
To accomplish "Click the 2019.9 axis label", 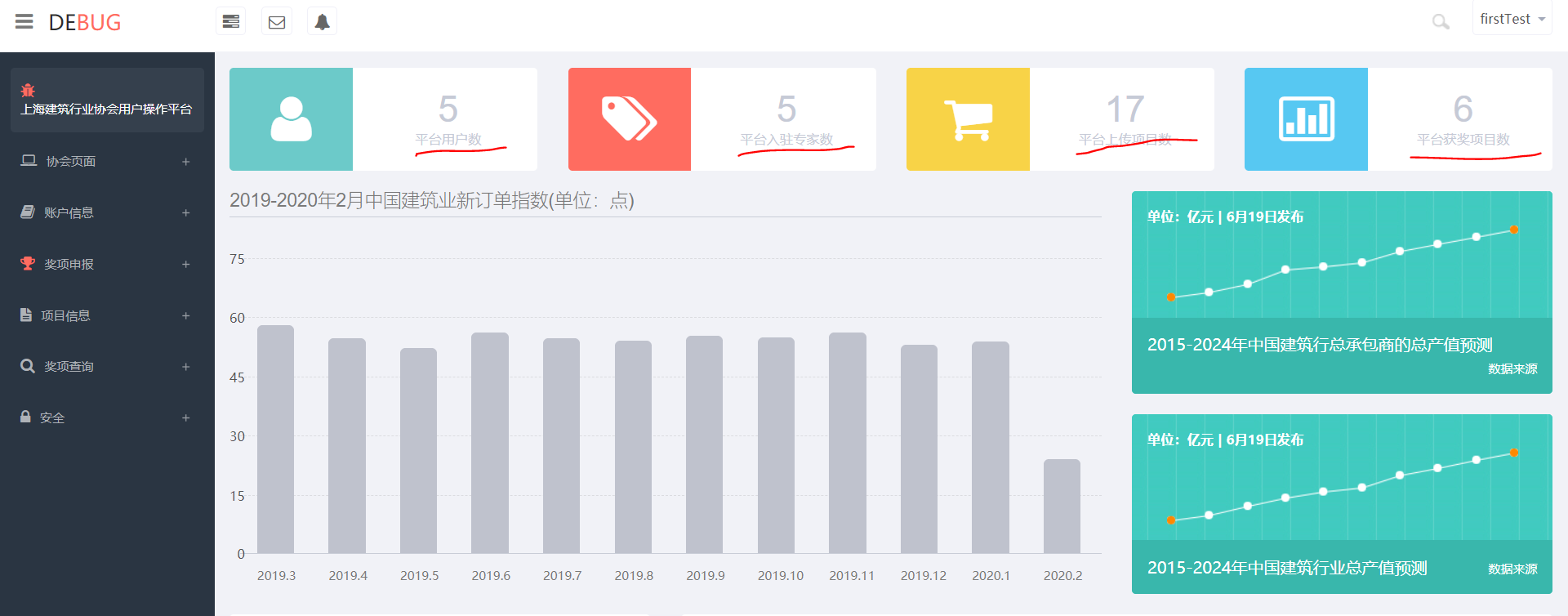I will [706, 576].
